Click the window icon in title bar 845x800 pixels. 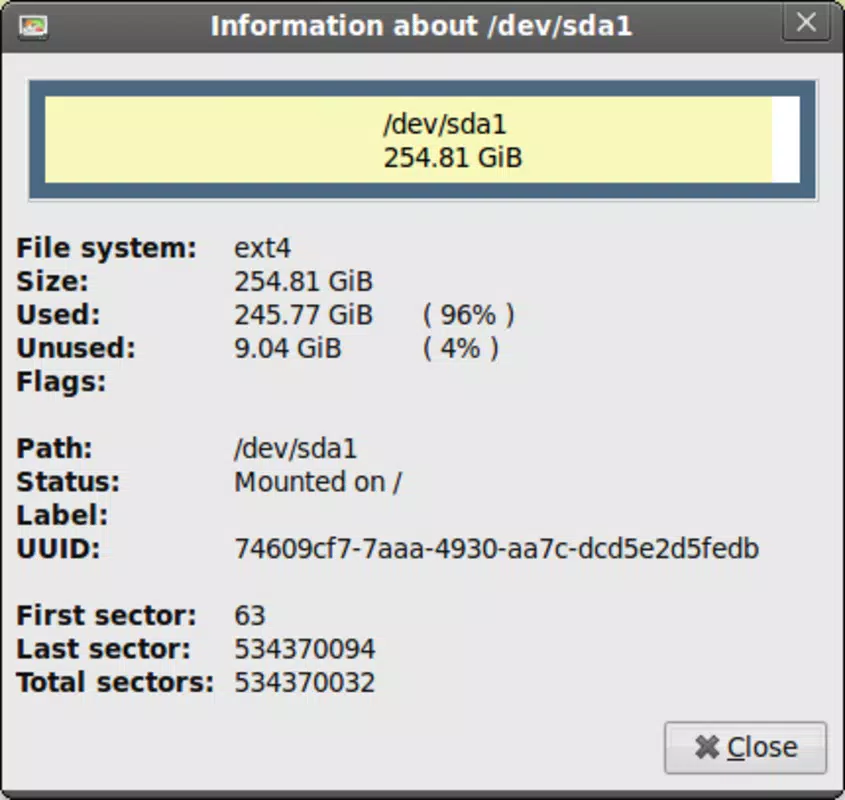click(33, 26)
